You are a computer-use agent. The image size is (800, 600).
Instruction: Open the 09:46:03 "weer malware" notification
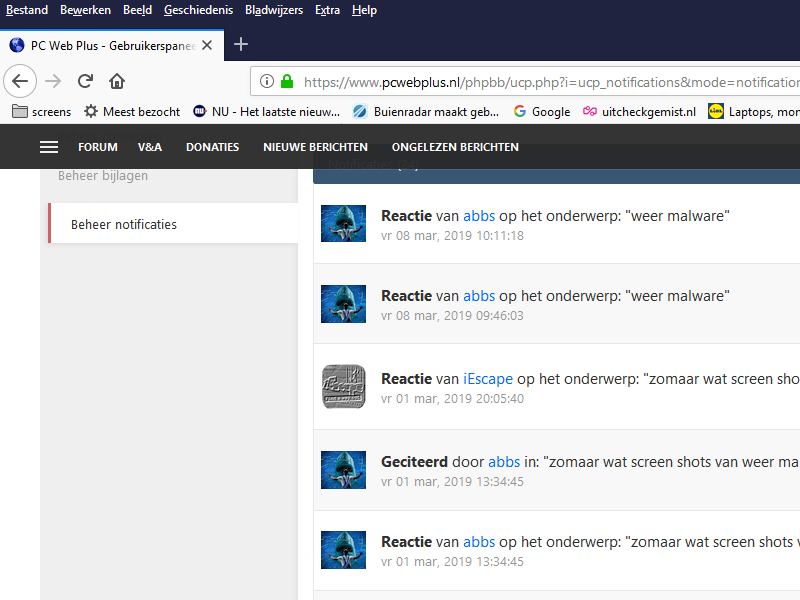point(557,304)
